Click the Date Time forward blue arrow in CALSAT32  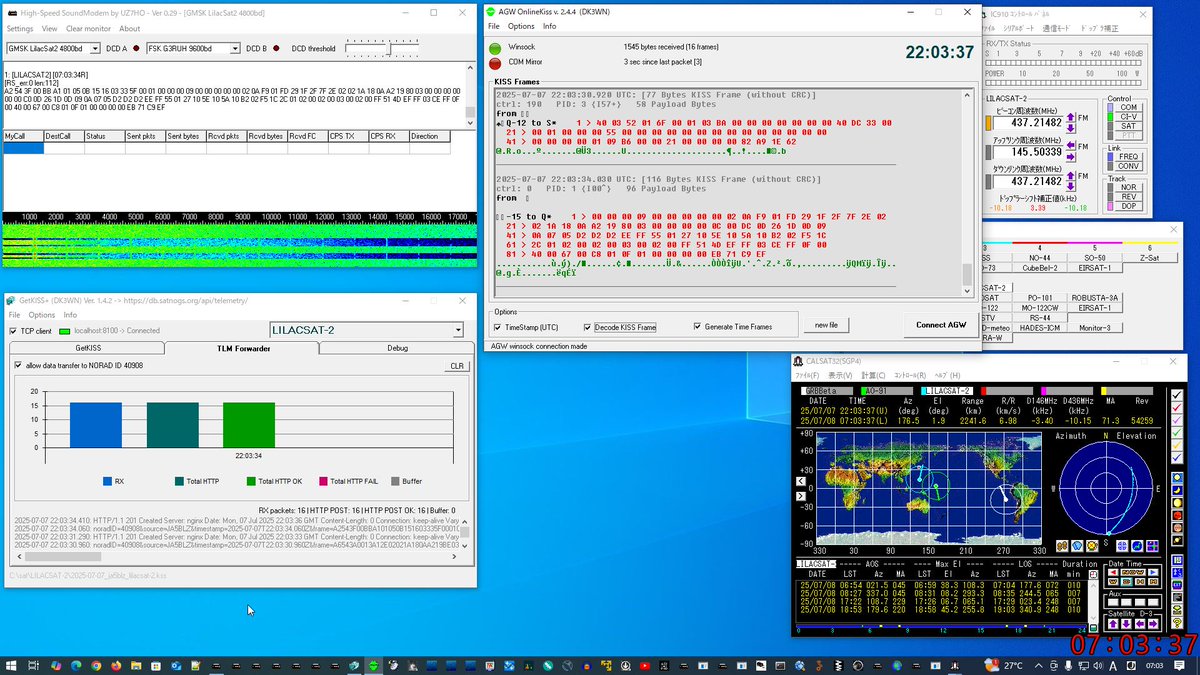click(x=1153, y=572)
